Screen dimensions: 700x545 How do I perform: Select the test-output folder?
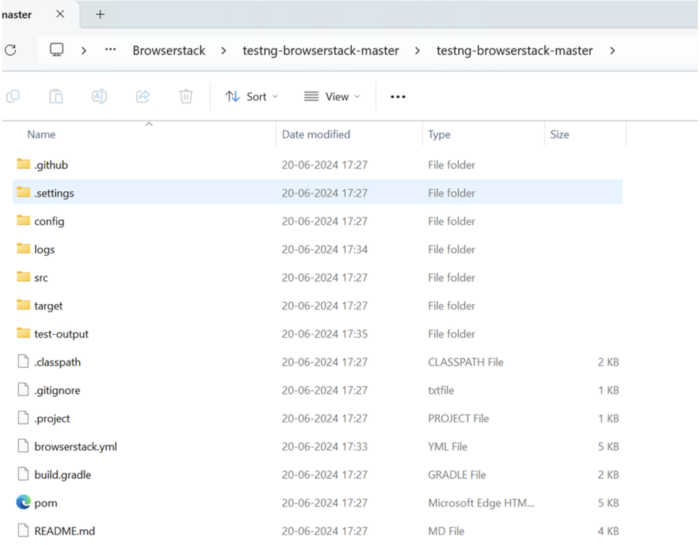[61, 334]
